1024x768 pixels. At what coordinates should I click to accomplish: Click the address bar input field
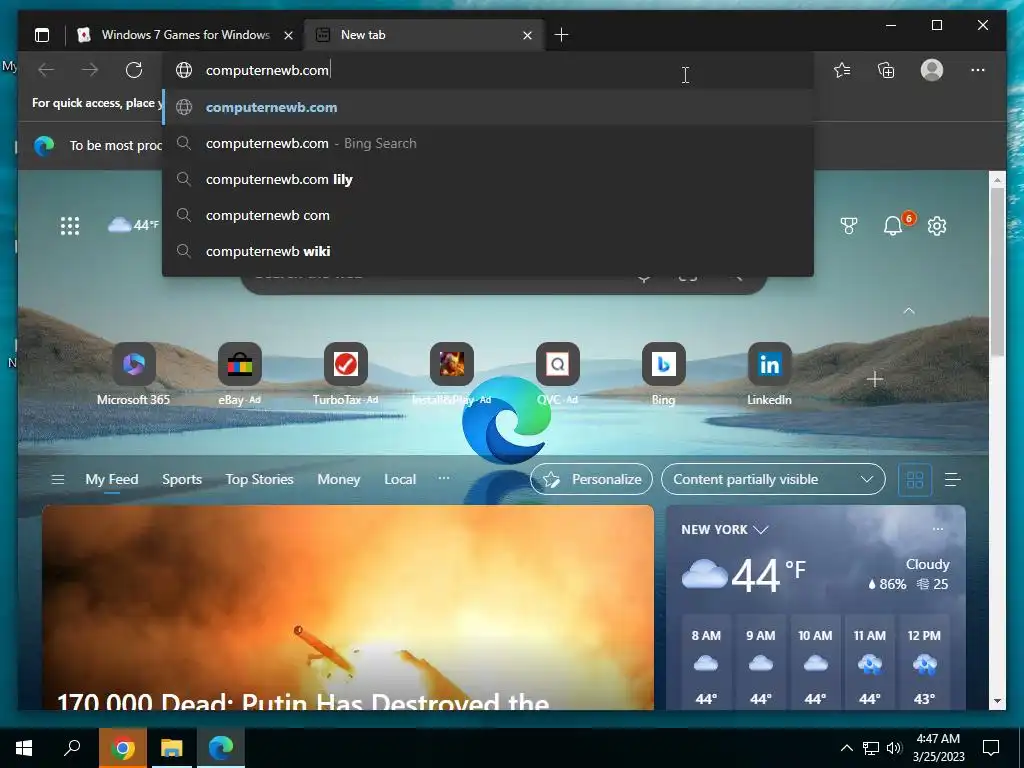coord(488,70)
